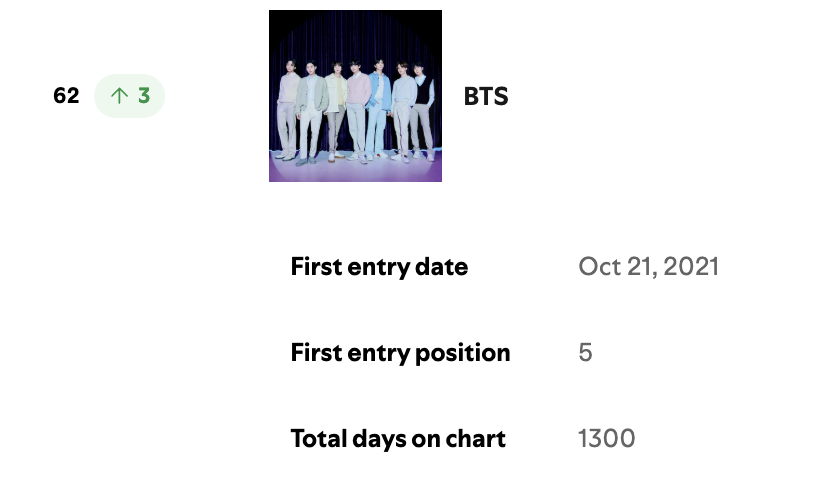Image resolution: width=824 pixels, height=494 pixels.
Task: Select the chart rank number 62
Action: click(66, 96)
